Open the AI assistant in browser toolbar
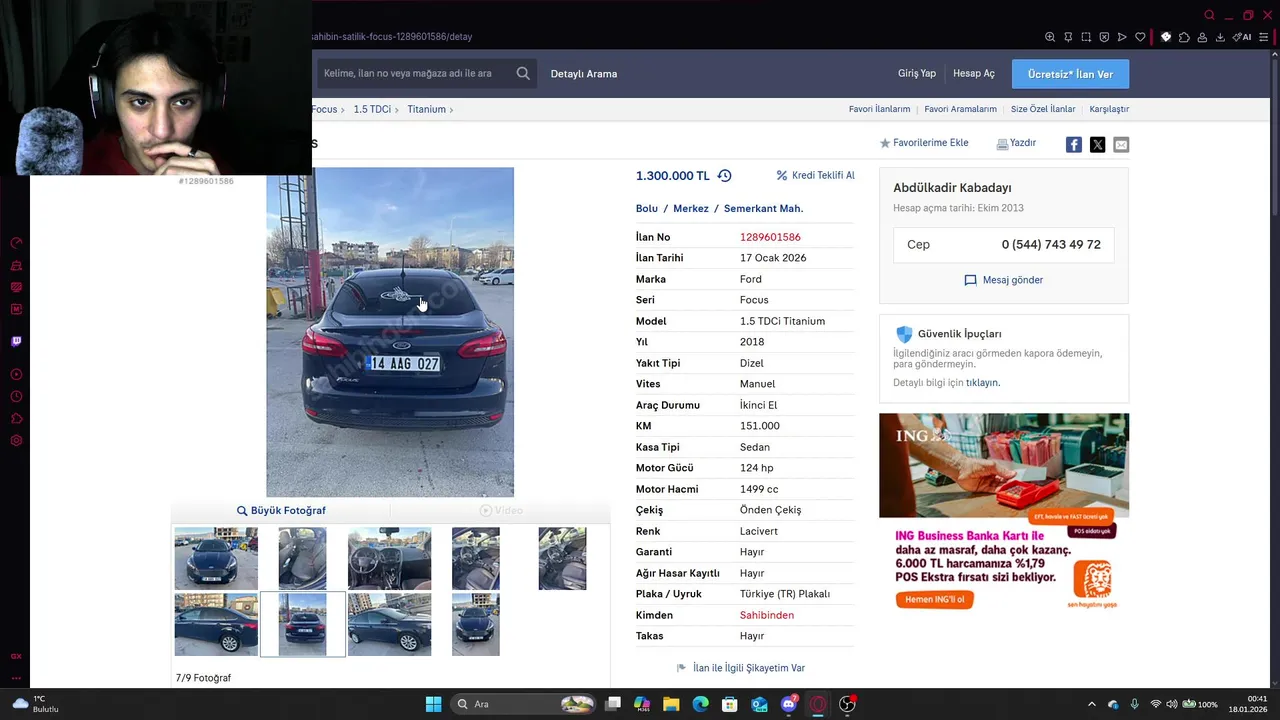This screenshot has width=1280, height=720. tap(1243, 37)
